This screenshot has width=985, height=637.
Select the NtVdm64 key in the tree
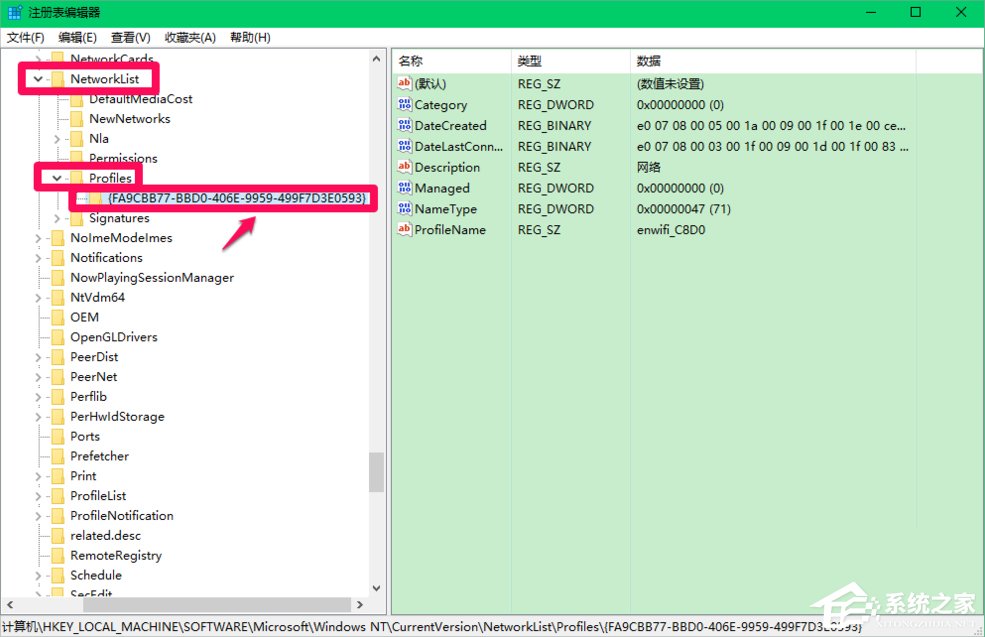pos(99,297)
